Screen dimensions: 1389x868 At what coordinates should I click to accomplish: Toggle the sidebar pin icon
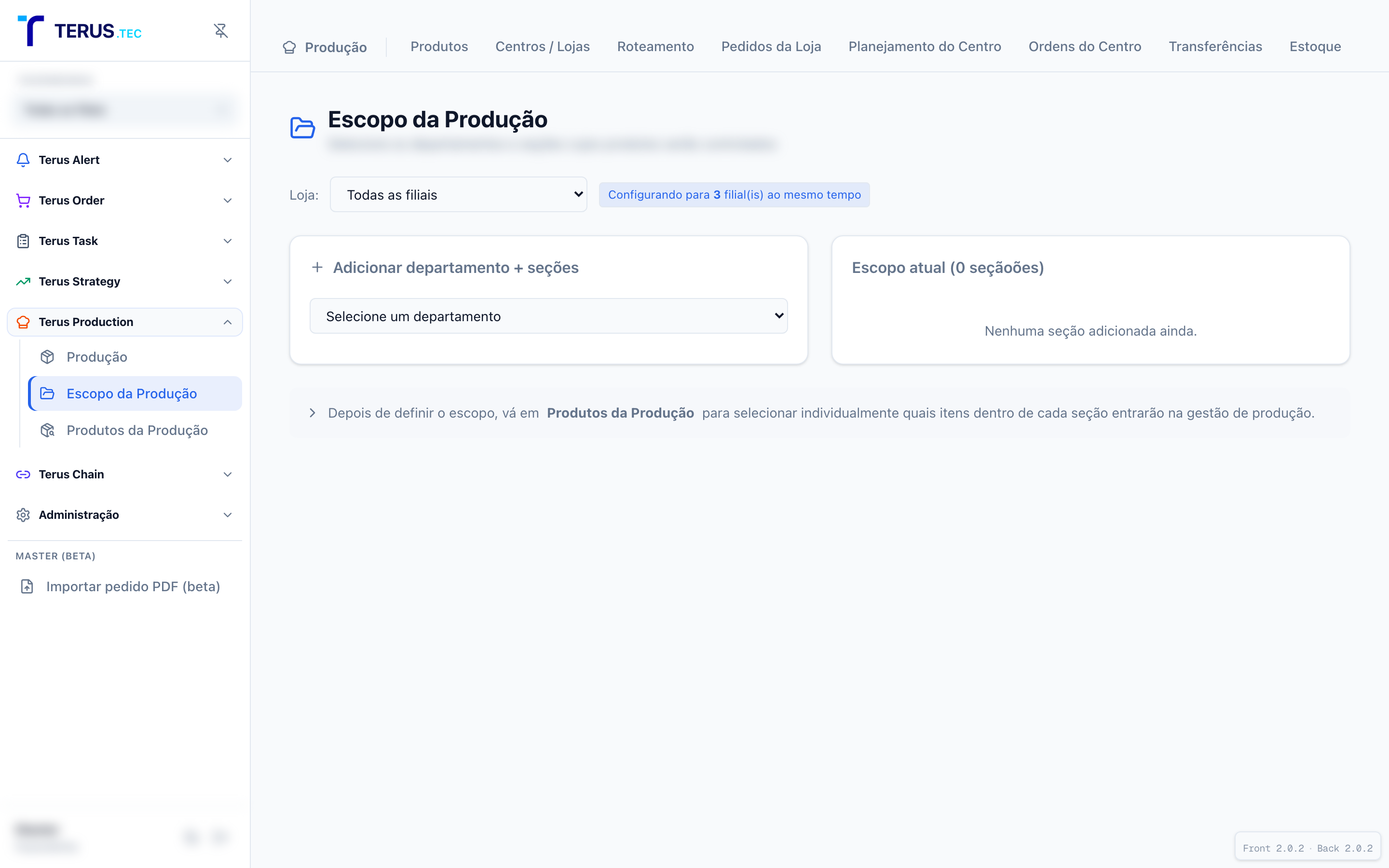(221, 30)
